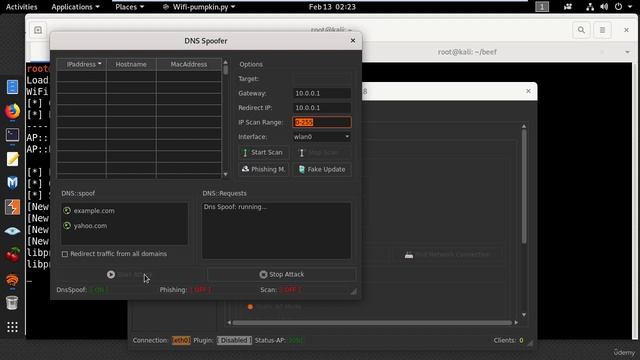Click the network icon in top bar
This screenshot has height=360, width=640.
(590, 7)
